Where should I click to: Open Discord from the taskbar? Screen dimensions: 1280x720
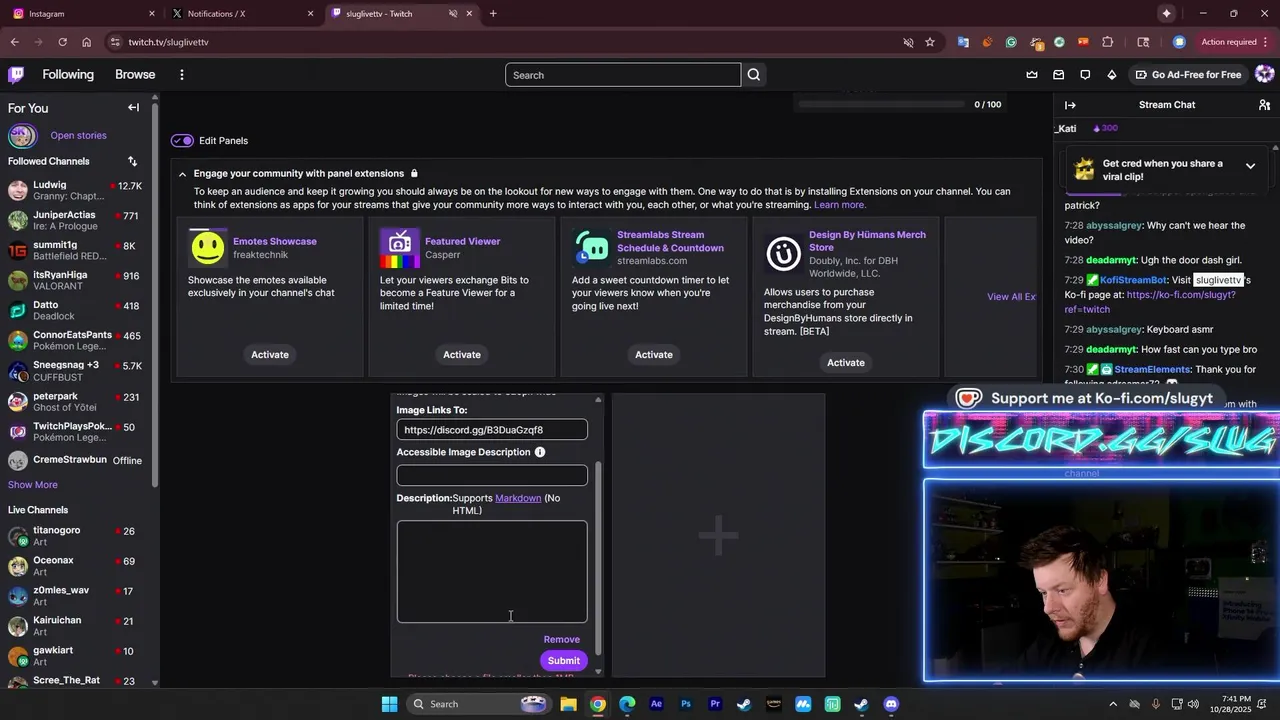pyautogui.click(x=891, y=704)
